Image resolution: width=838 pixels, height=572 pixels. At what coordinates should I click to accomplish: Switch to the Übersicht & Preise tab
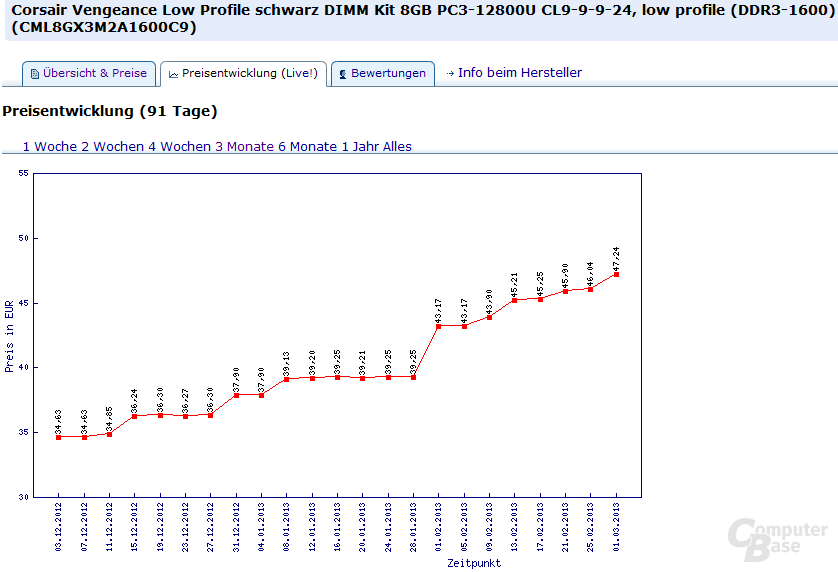95,73
